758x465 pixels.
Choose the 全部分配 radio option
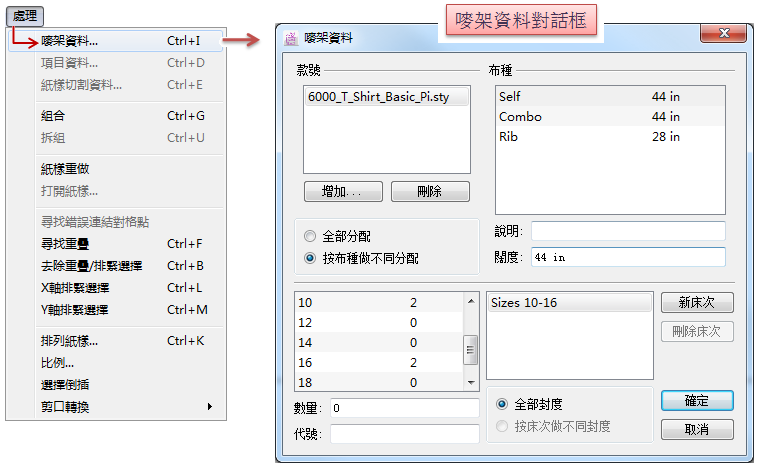pyautogui.click(x=337, y=236)
